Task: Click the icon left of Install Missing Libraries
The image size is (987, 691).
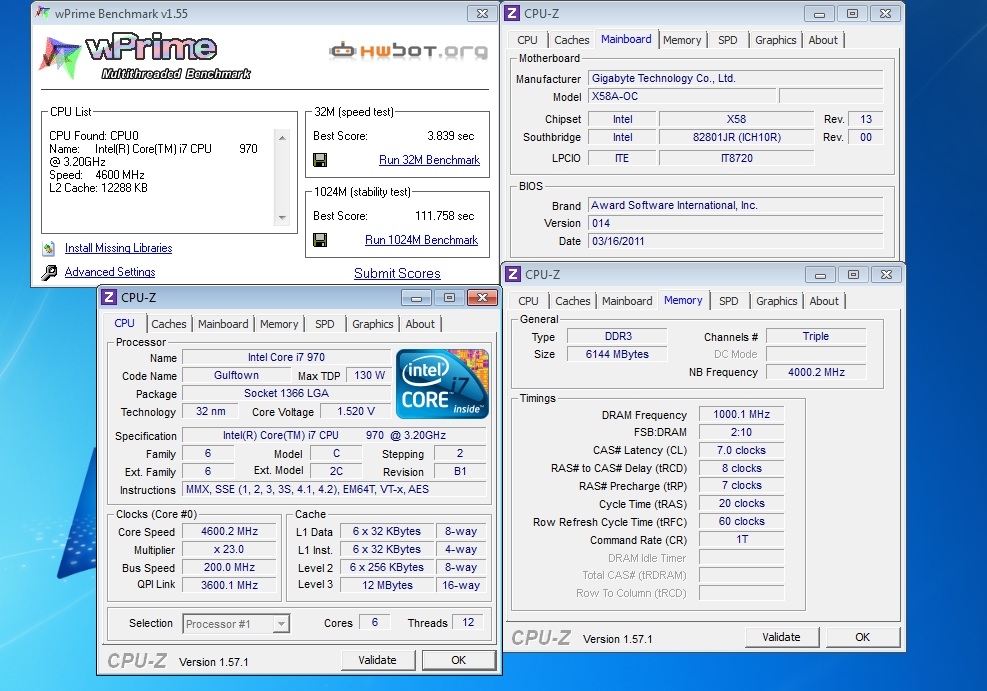Action: 48,249
